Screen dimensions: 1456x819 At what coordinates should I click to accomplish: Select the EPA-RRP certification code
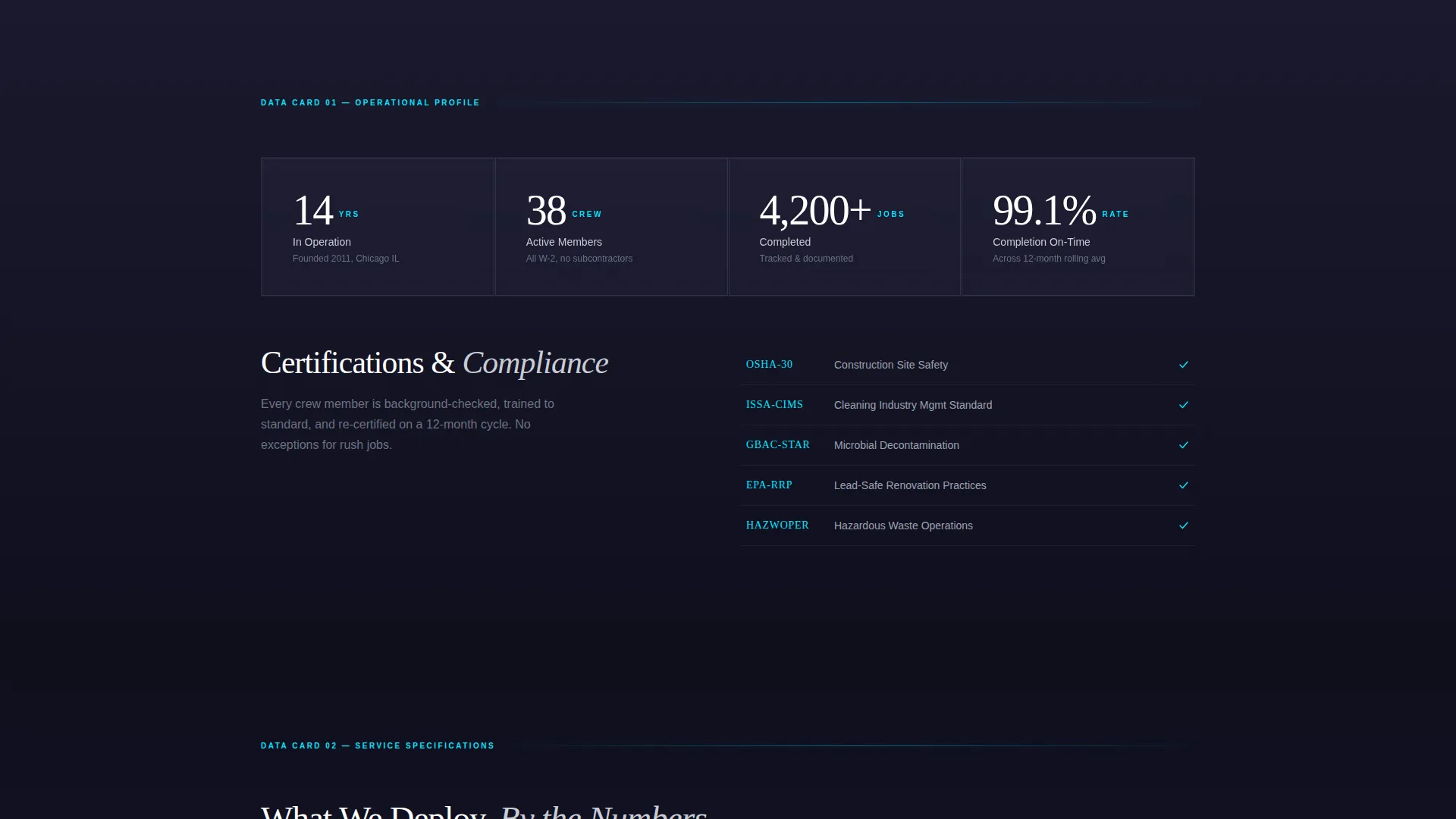(769, 485)
